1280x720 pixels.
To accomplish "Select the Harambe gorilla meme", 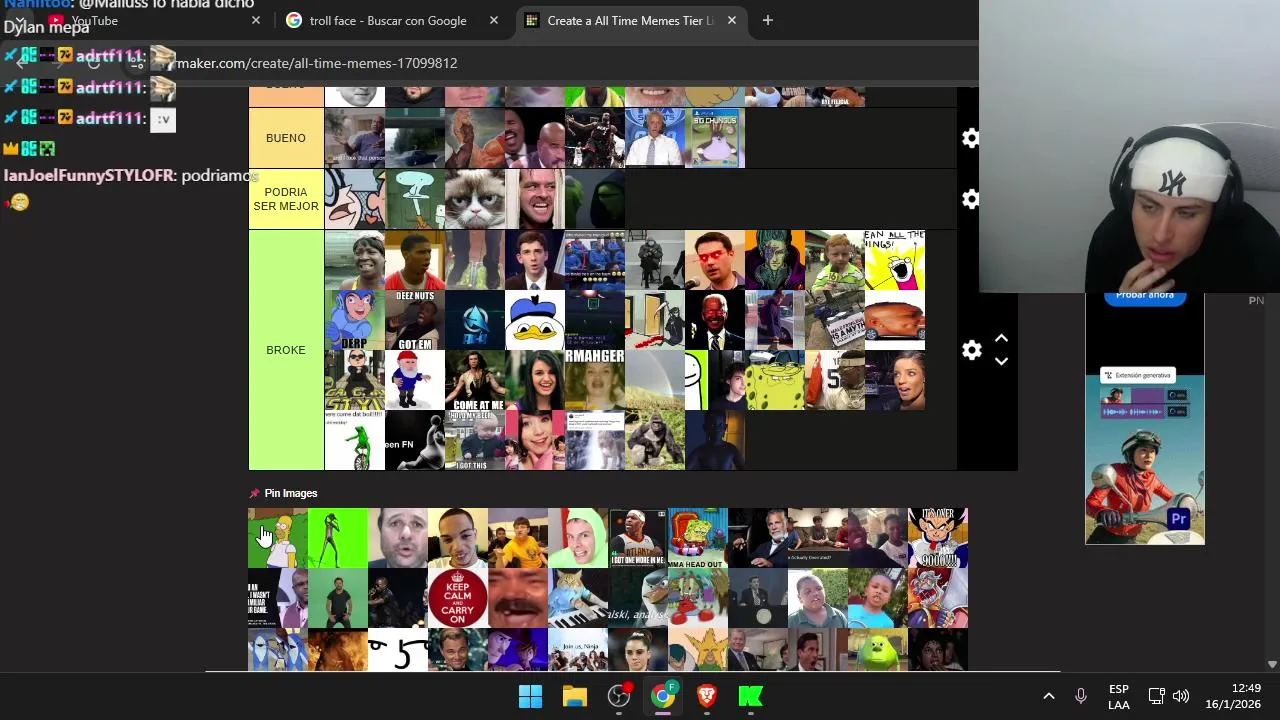I will pos(655,440).
